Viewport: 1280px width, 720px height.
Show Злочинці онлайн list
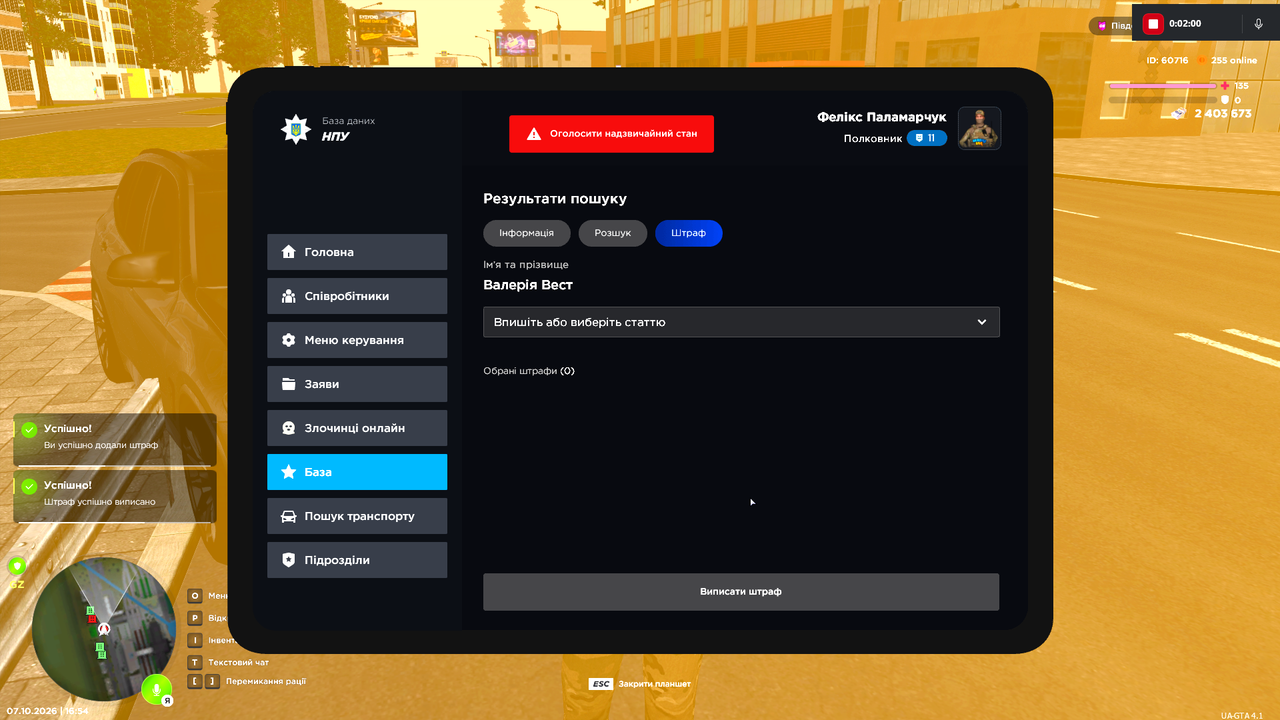pyautogui.click(x=357, y=428)
